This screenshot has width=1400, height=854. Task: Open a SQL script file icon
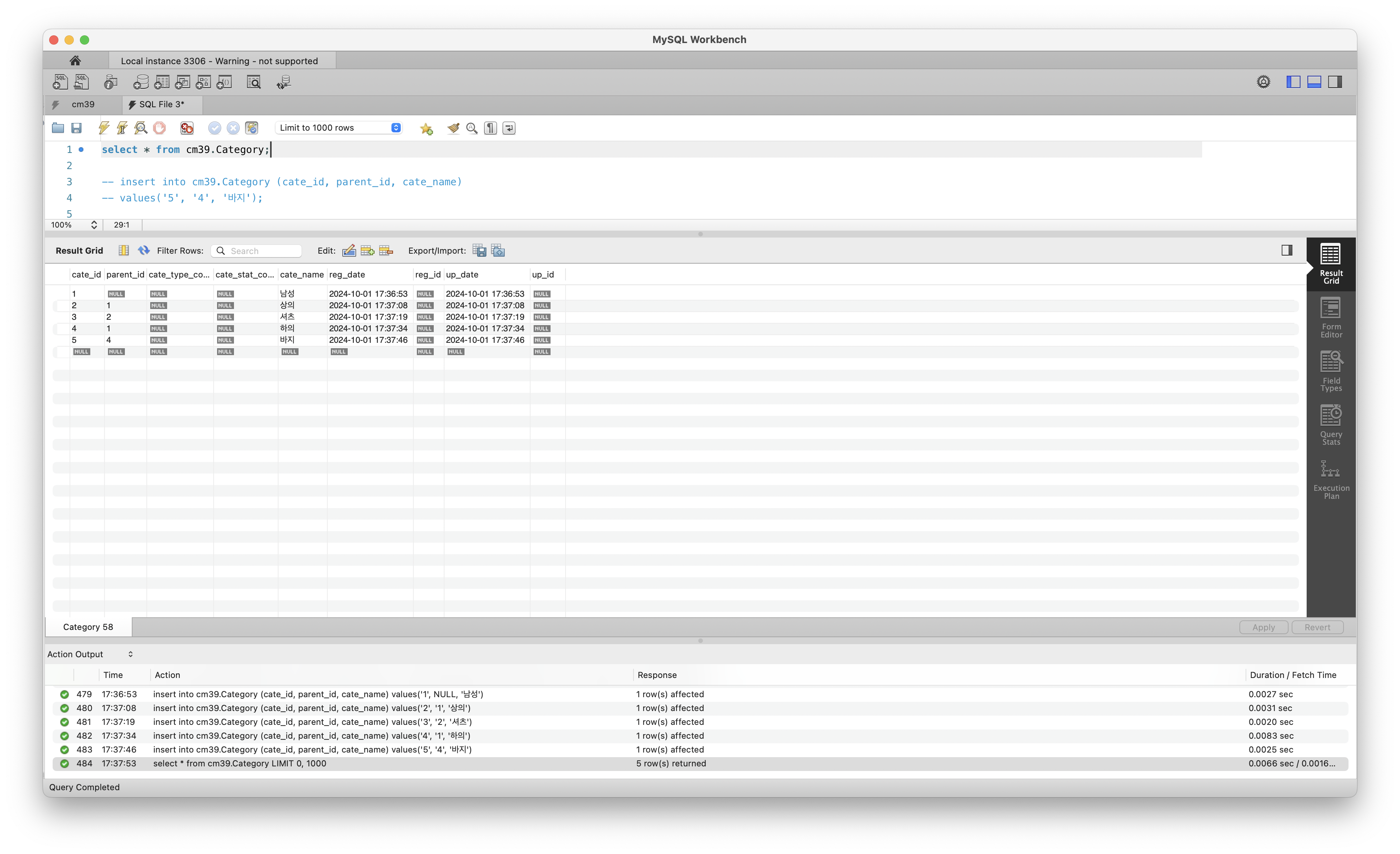pos(82,83)
